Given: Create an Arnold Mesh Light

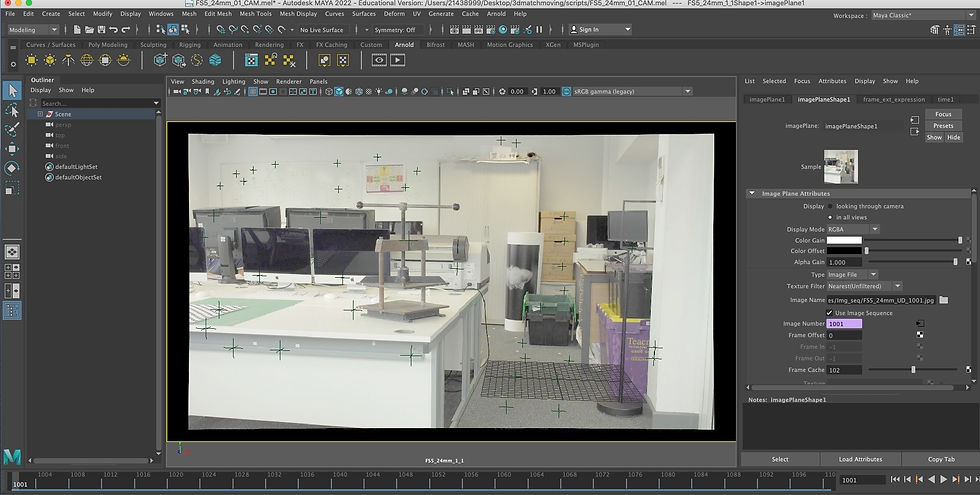Looking at the screenshot, I should click(50, 60).
